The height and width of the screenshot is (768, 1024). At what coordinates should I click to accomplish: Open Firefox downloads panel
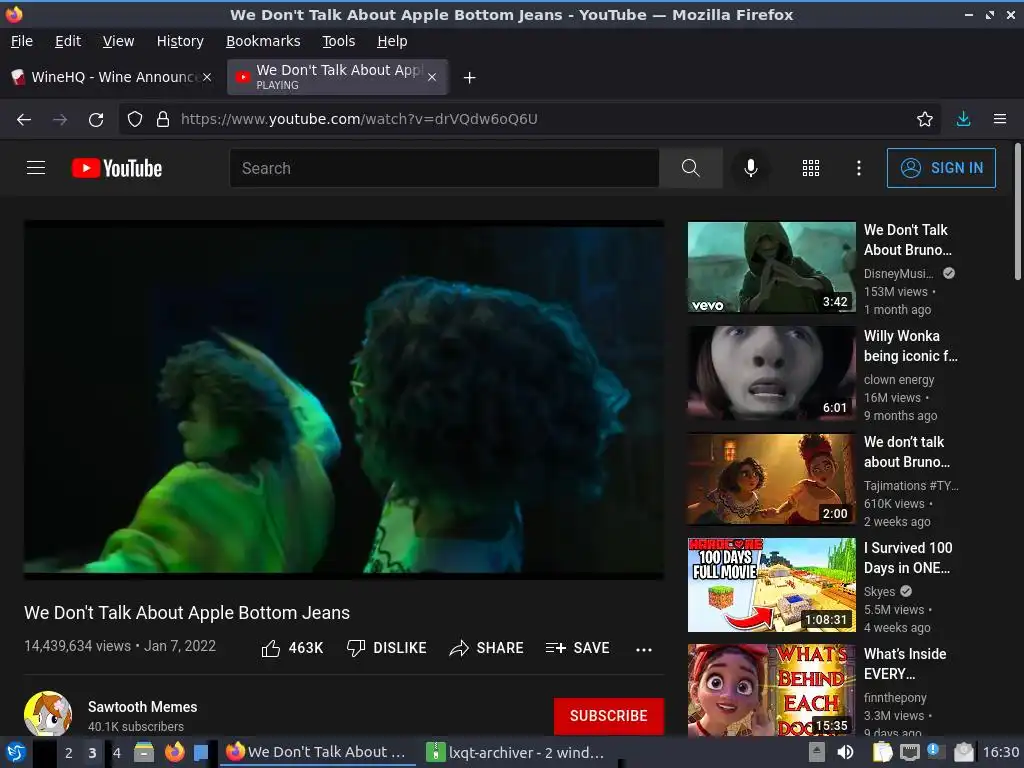(963, 119)
